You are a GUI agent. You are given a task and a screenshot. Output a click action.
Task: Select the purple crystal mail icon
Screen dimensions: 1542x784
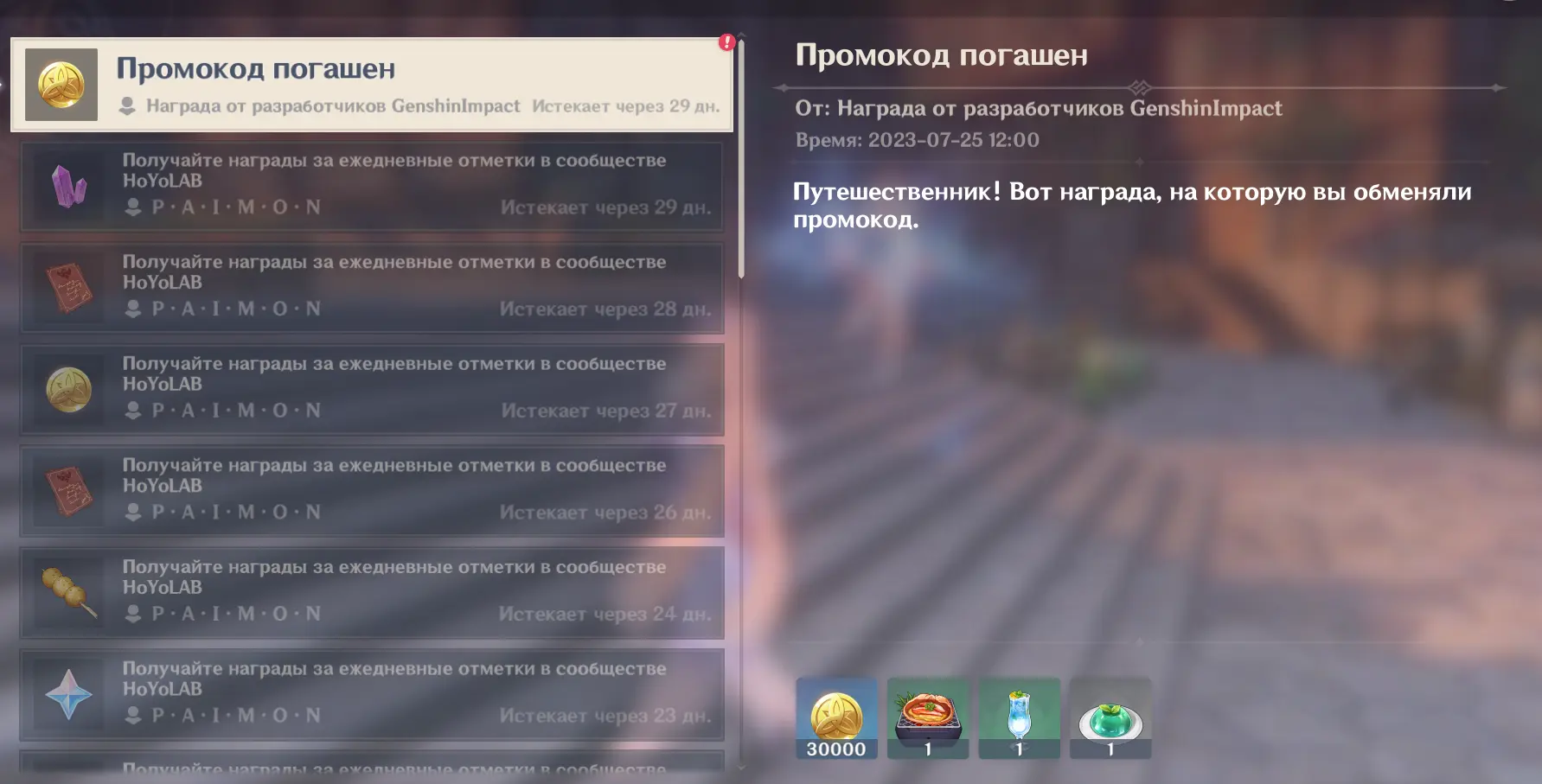(69, 186)
